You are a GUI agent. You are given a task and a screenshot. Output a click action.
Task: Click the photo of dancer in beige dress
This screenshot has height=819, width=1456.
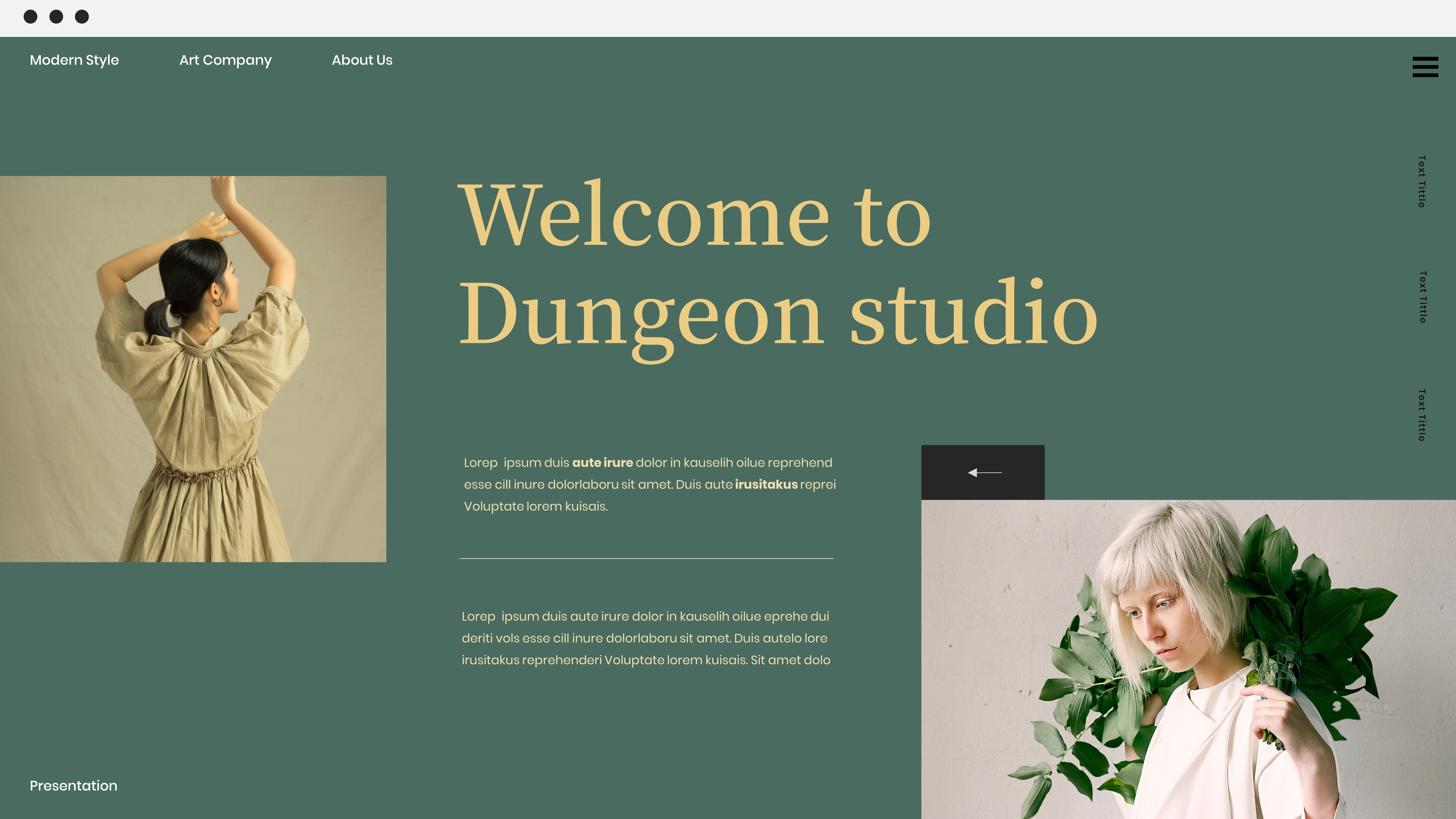[x=193, y=368]
